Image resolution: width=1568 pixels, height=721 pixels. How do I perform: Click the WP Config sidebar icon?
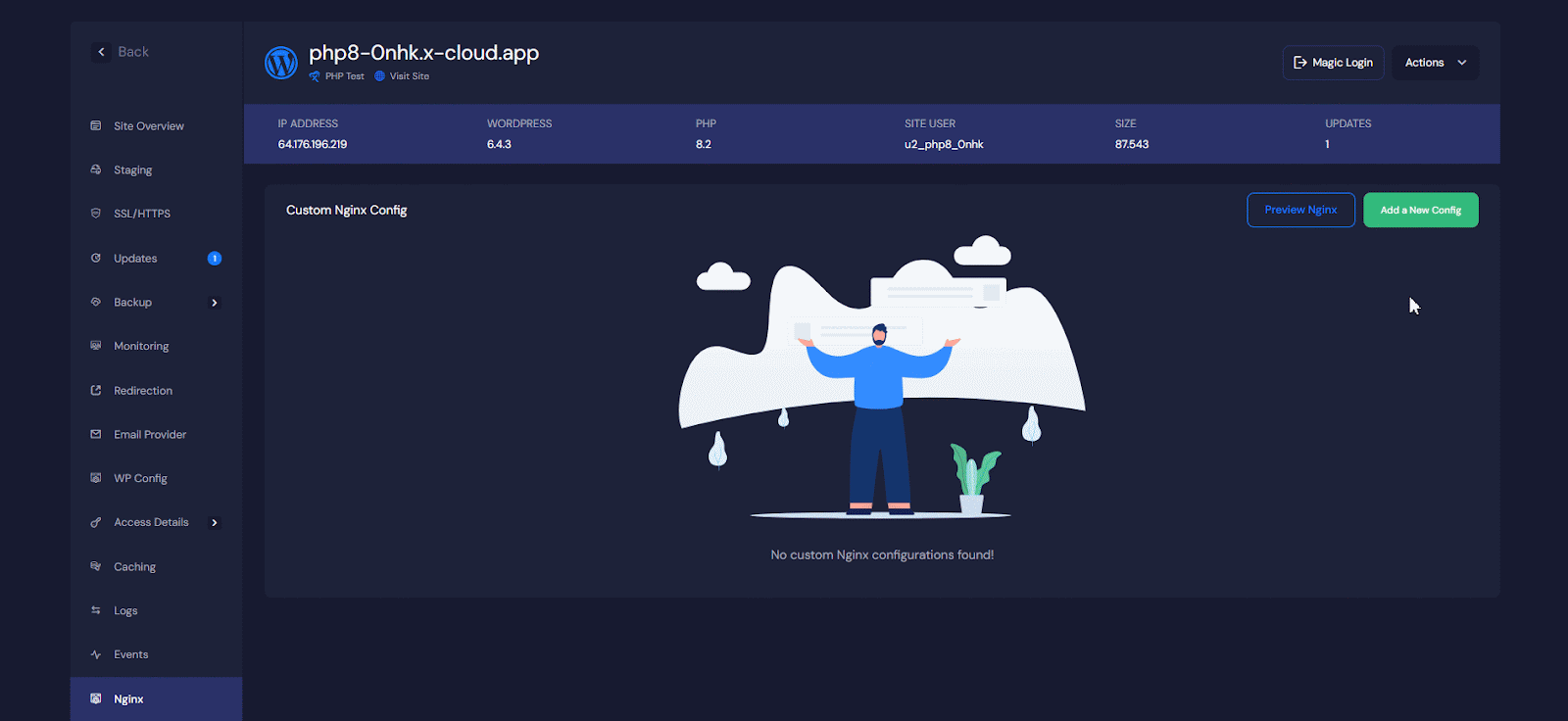coord(96,478)
